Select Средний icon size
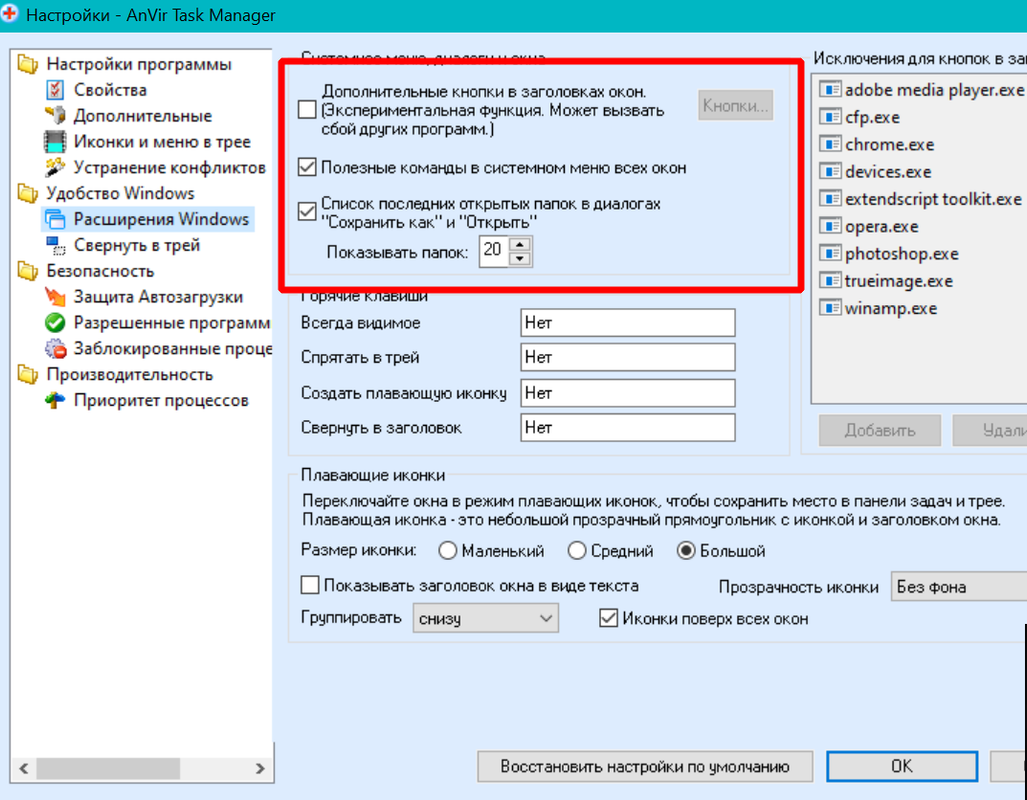Viewport: 1027px width, 800px height. click(x=576, y=550)
